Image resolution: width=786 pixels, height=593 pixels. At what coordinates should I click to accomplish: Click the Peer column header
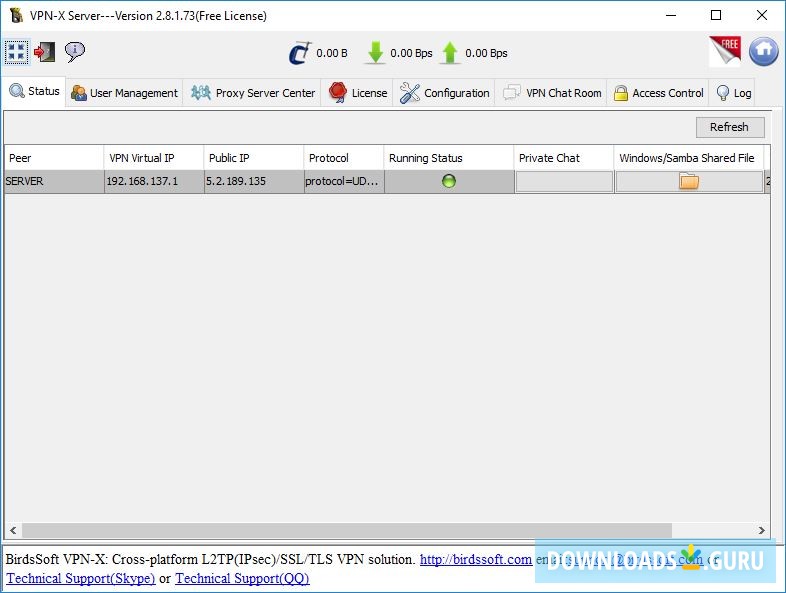54,158
